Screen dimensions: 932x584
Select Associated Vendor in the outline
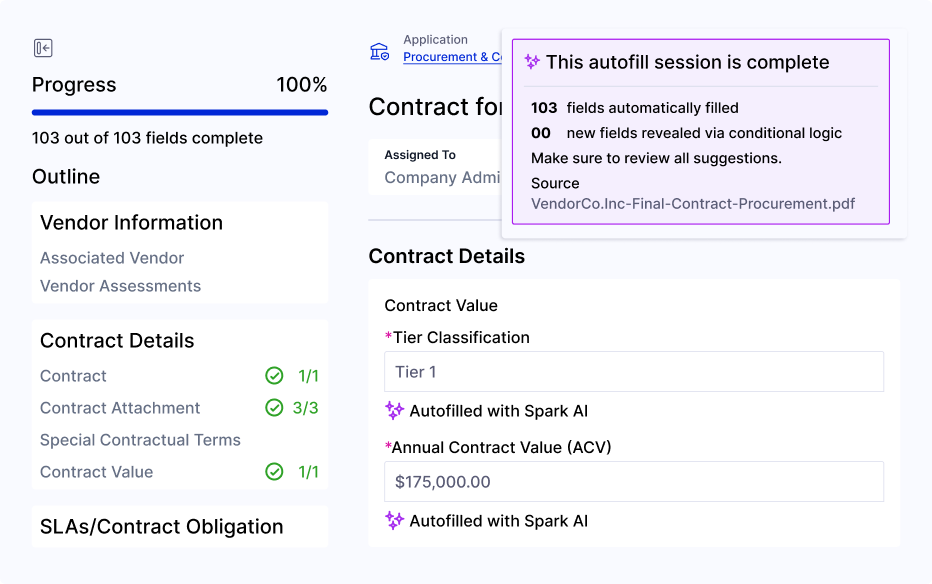[111, 258]
